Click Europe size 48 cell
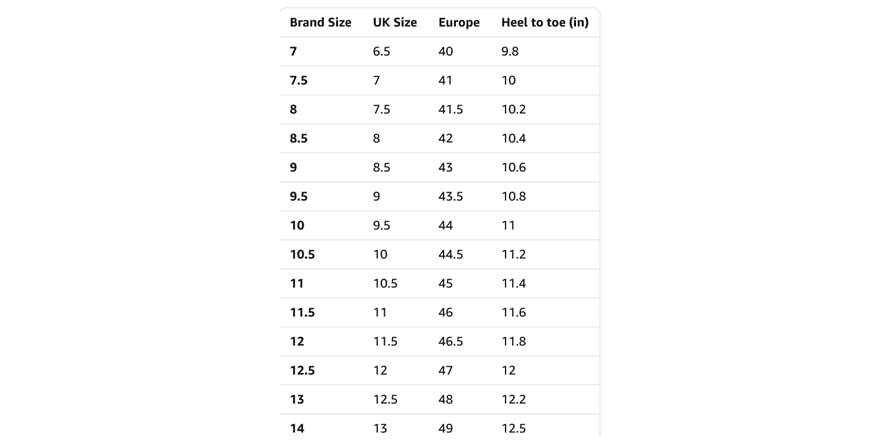 [x=446, y=399]
